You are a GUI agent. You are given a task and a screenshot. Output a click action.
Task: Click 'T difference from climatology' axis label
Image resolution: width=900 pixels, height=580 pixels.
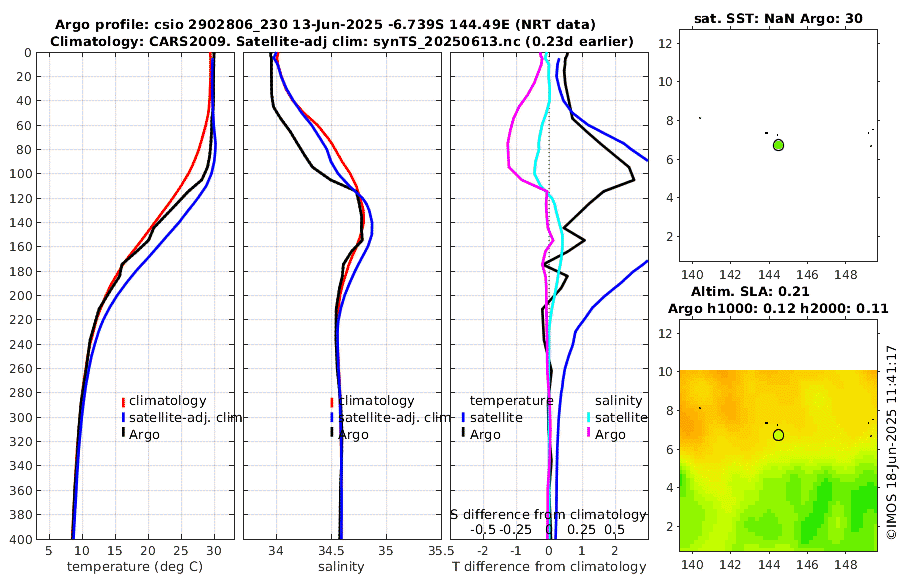549,567
